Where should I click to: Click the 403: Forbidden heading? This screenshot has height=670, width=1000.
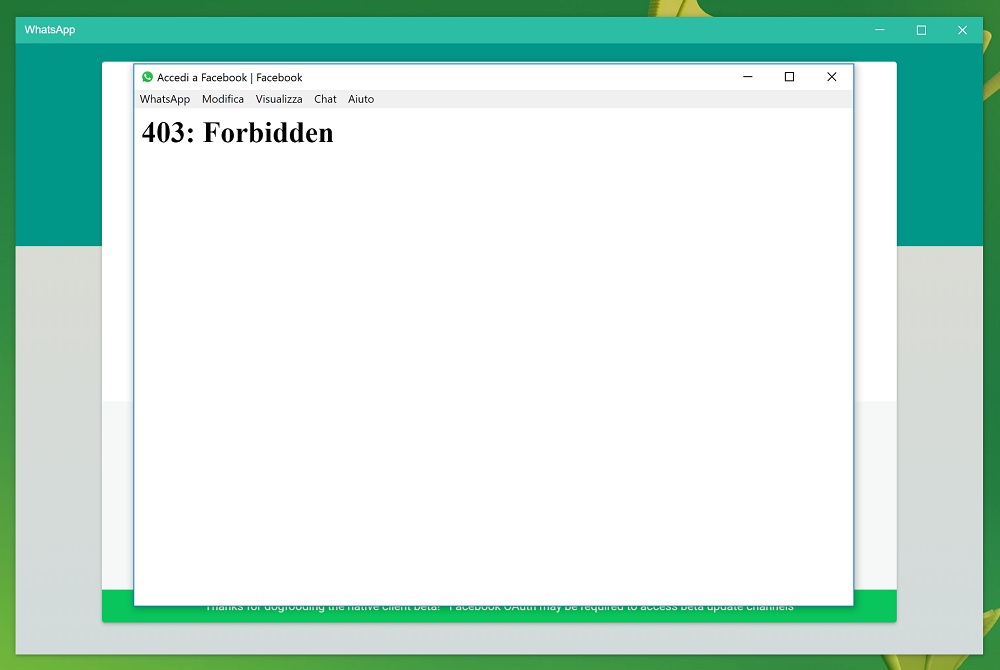coord(237,133)
